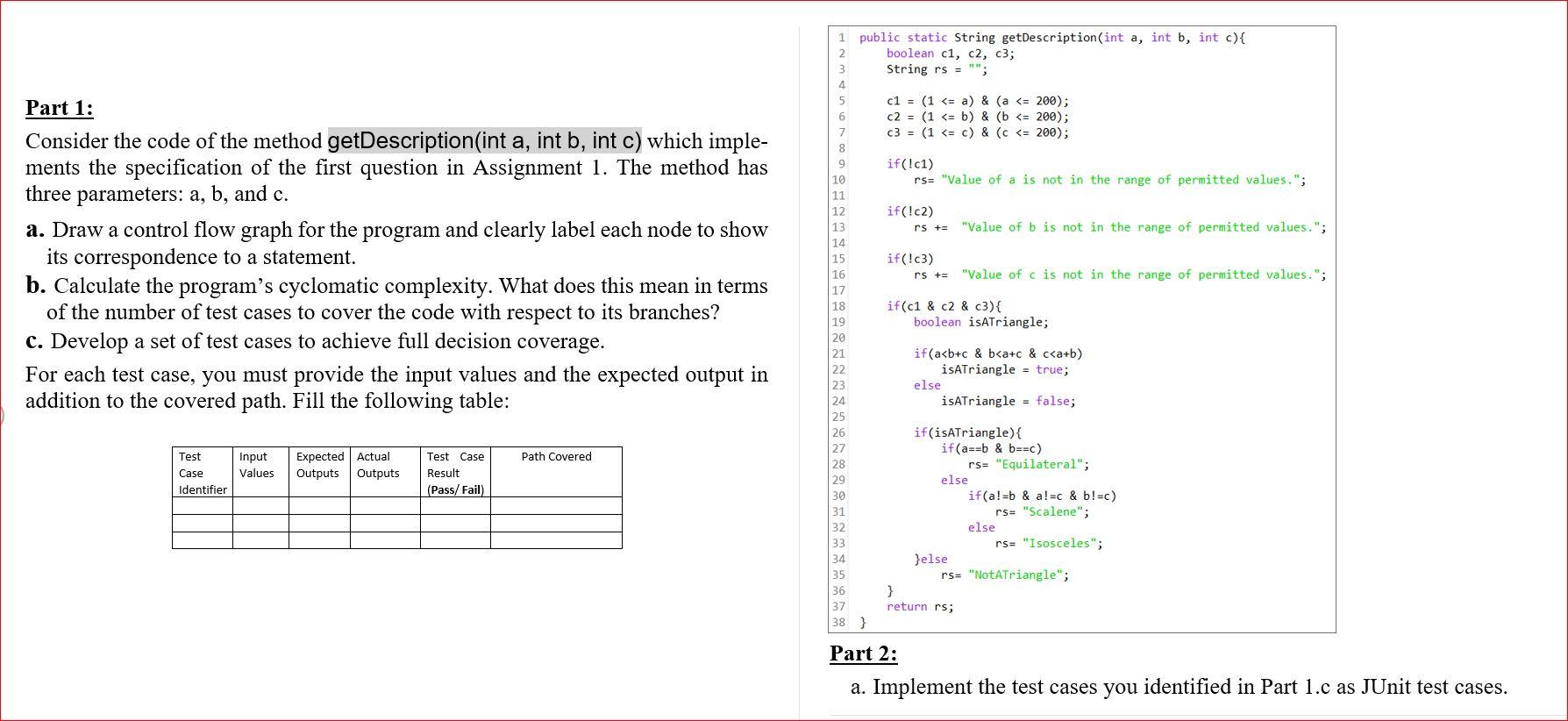Click the "if(!c3)" code line

909,259
